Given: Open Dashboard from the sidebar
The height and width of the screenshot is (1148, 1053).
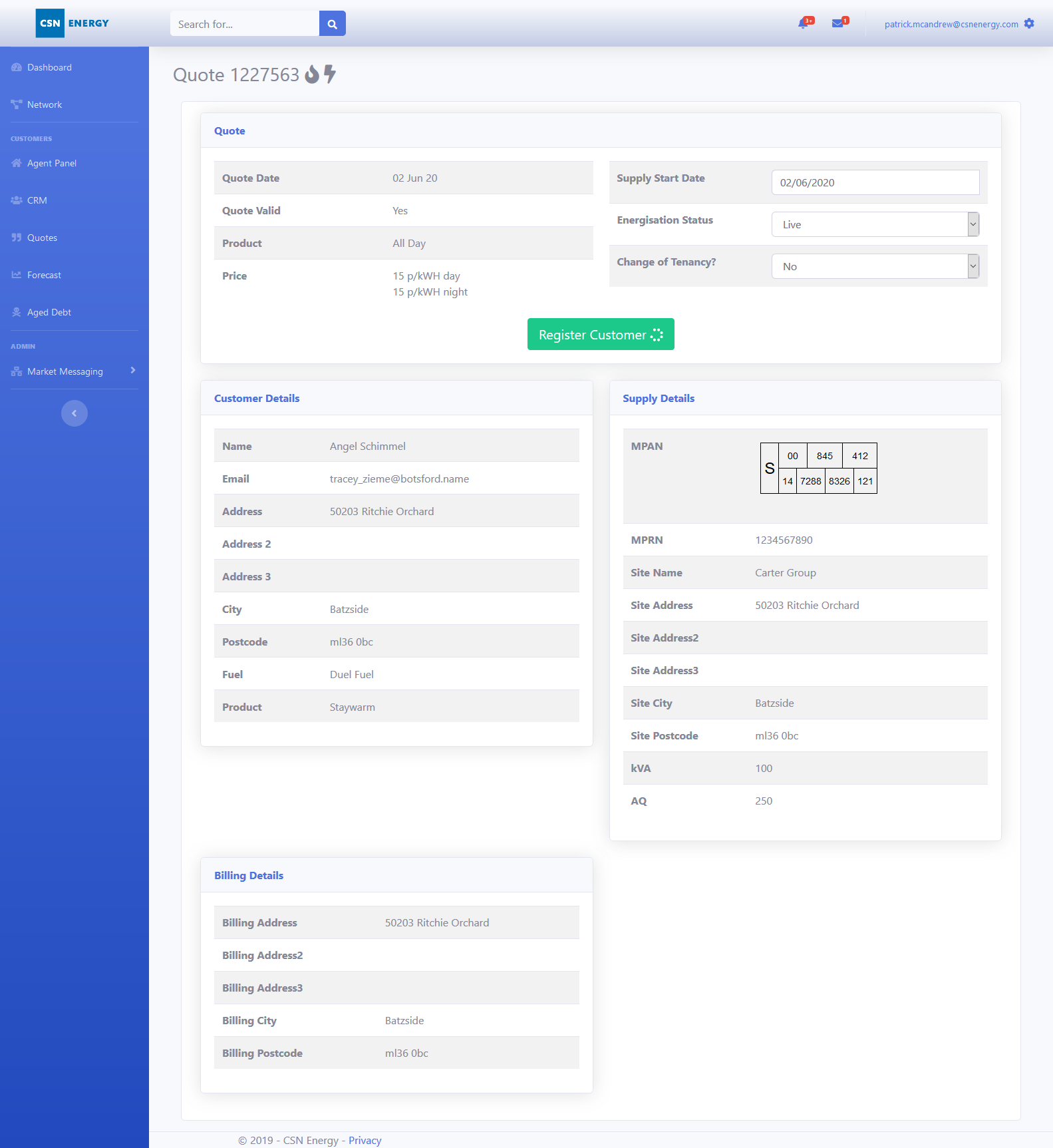Looking at the screenshot, I should pos(49,67).
